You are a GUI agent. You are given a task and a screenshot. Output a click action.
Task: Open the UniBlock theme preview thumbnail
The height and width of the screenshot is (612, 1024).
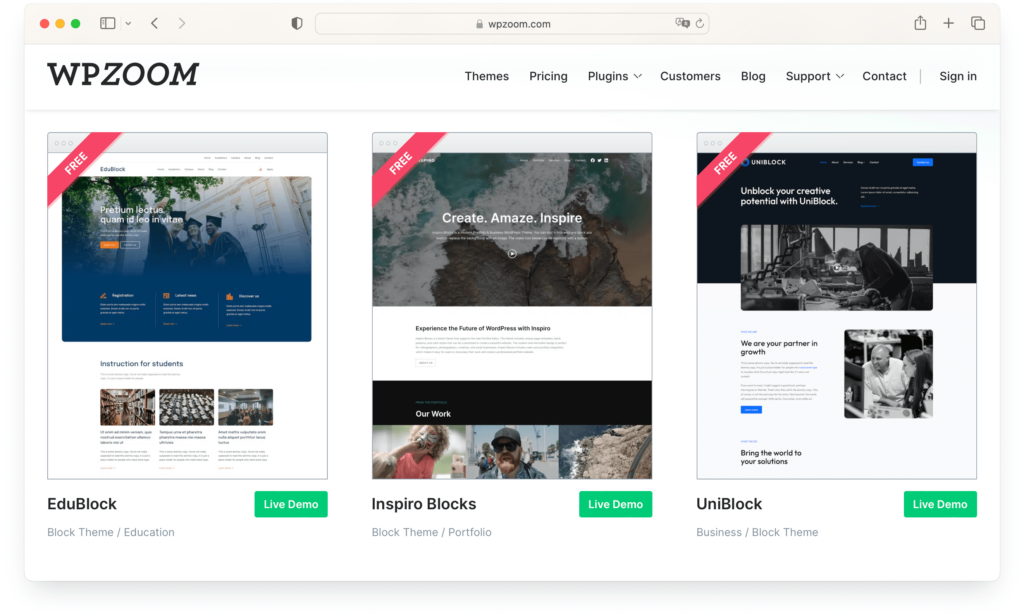point(837,306)
